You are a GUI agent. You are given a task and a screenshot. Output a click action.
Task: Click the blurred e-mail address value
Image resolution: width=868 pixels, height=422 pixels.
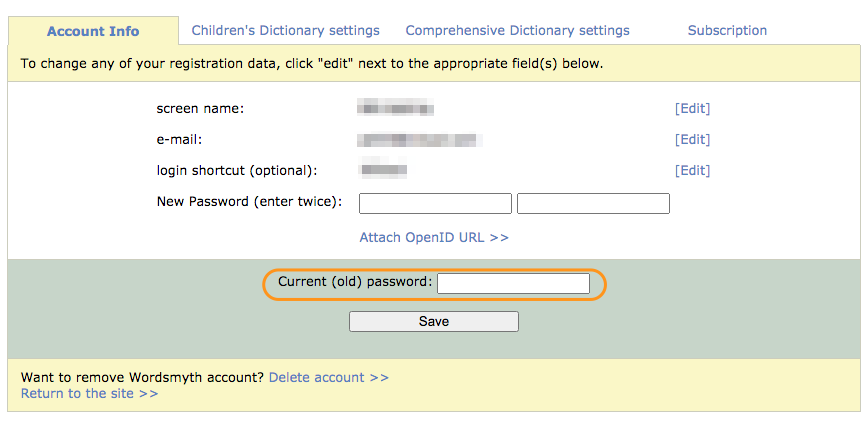point(420,140)
